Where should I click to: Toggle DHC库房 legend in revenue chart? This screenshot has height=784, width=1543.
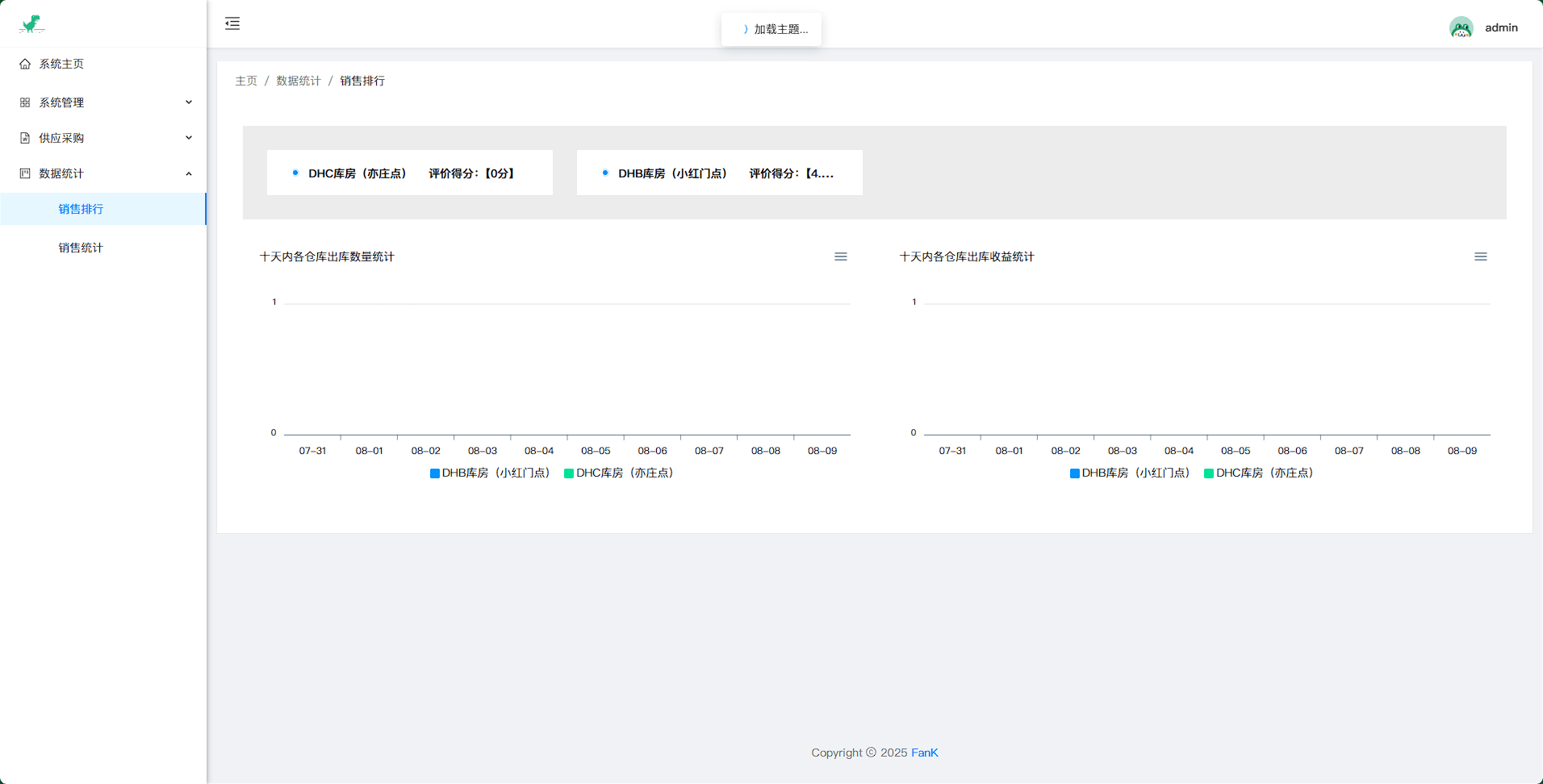[1260, 473]
